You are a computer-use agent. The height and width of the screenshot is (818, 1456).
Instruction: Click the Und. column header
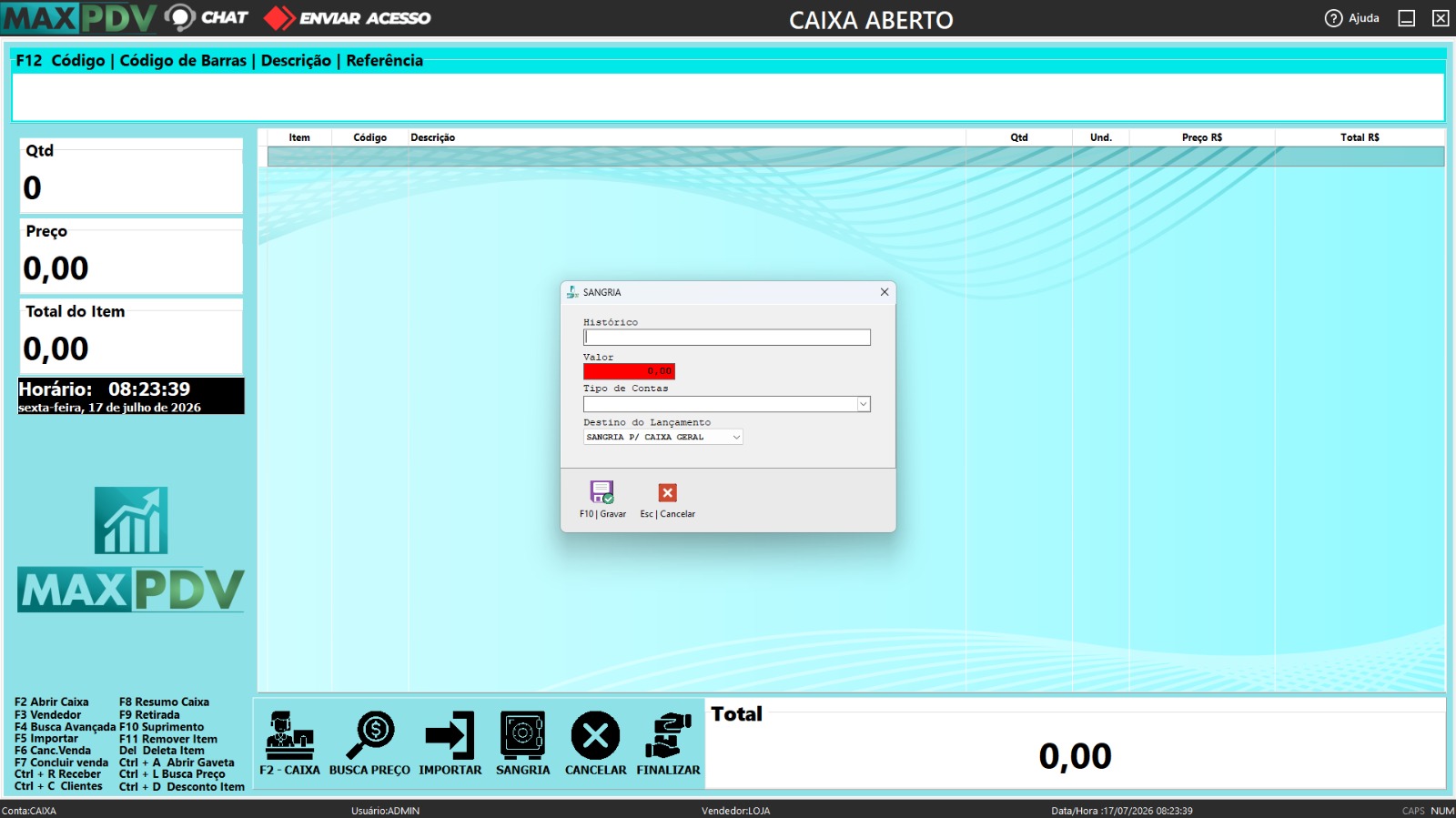(1100, 137)
